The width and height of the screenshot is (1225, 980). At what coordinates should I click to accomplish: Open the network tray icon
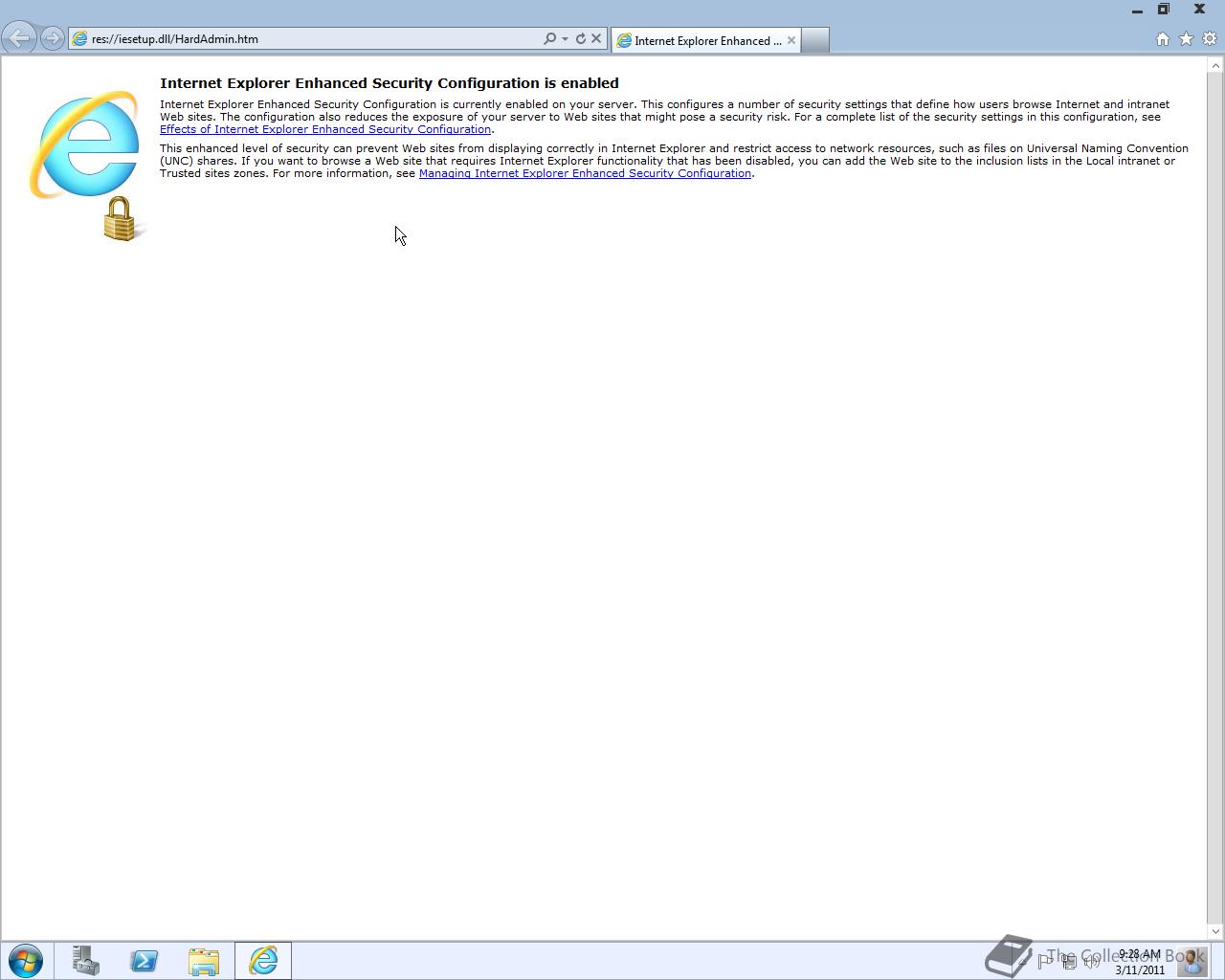point(1068,961)
